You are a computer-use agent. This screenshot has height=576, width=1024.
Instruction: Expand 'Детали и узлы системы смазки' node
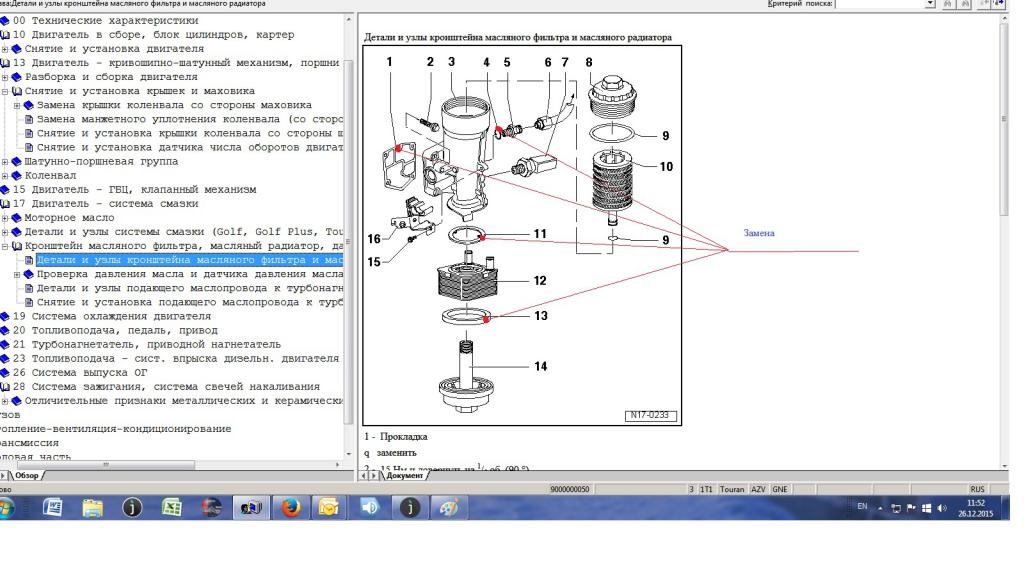pyautogui.click(x=5, y=232)
